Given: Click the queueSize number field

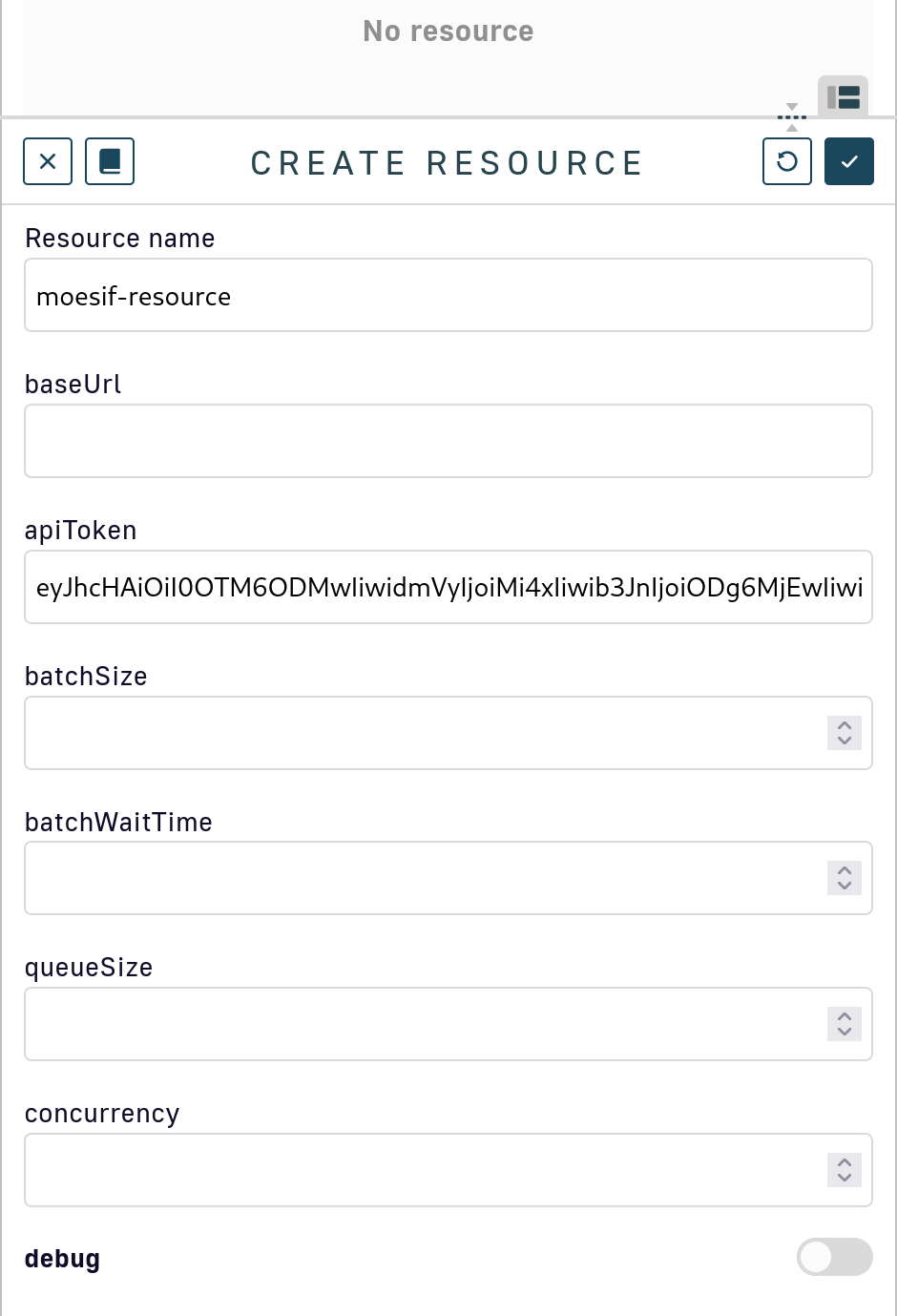Looking at the screenshot, I should (x=448, y=1024).
